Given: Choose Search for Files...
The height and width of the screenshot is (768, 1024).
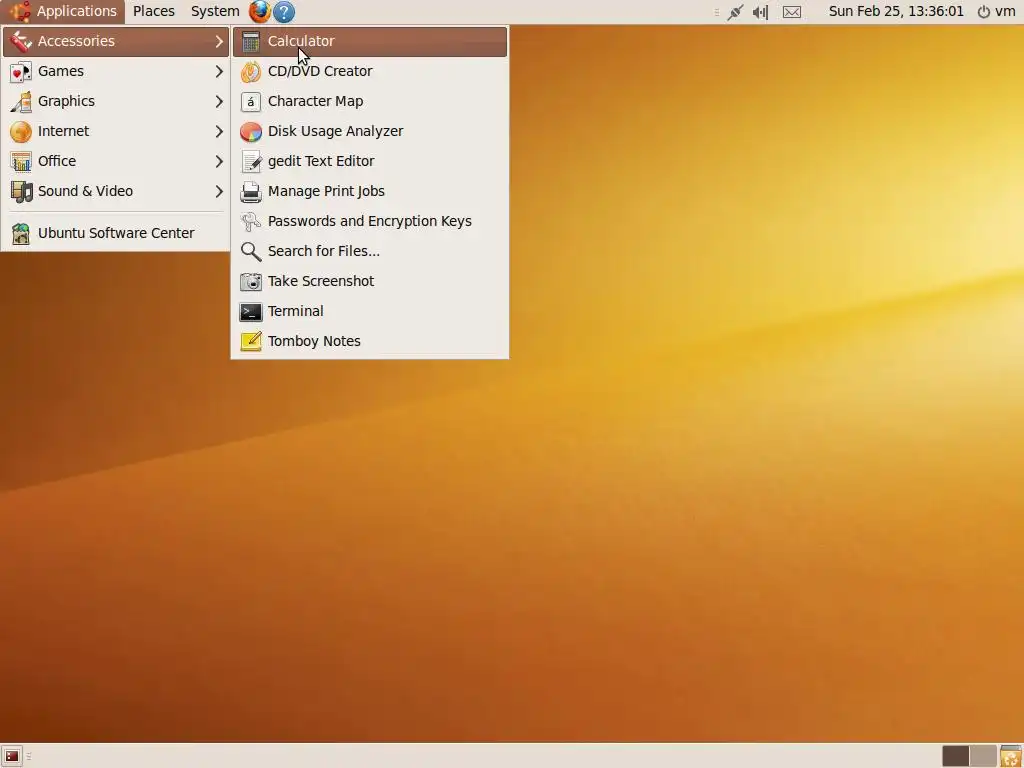Looking at the screenshot, I should (x=370, y=251).
